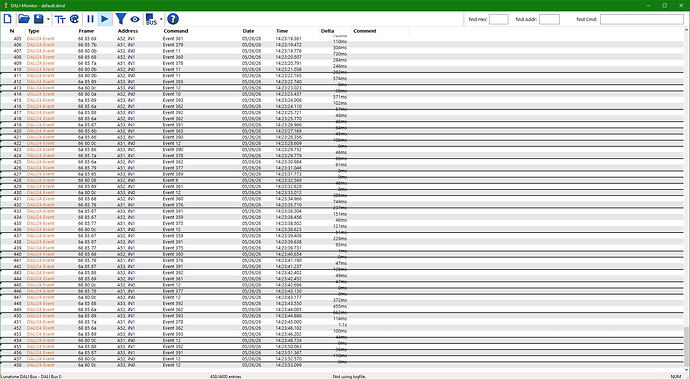
Task: Pause the DALI monitoring
Action: pos(90,19)
